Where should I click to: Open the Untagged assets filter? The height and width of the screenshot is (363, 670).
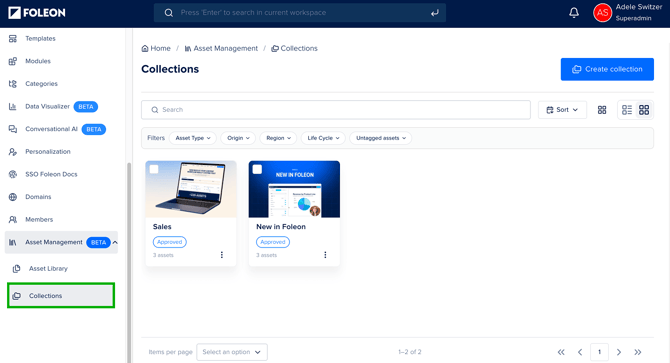381,138
